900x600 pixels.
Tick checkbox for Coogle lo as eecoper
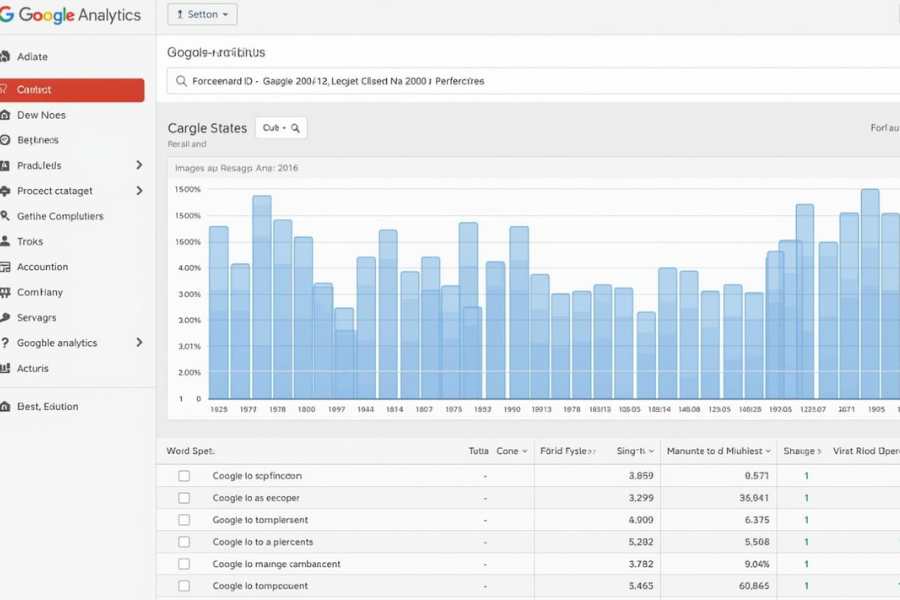click(184, 498)
